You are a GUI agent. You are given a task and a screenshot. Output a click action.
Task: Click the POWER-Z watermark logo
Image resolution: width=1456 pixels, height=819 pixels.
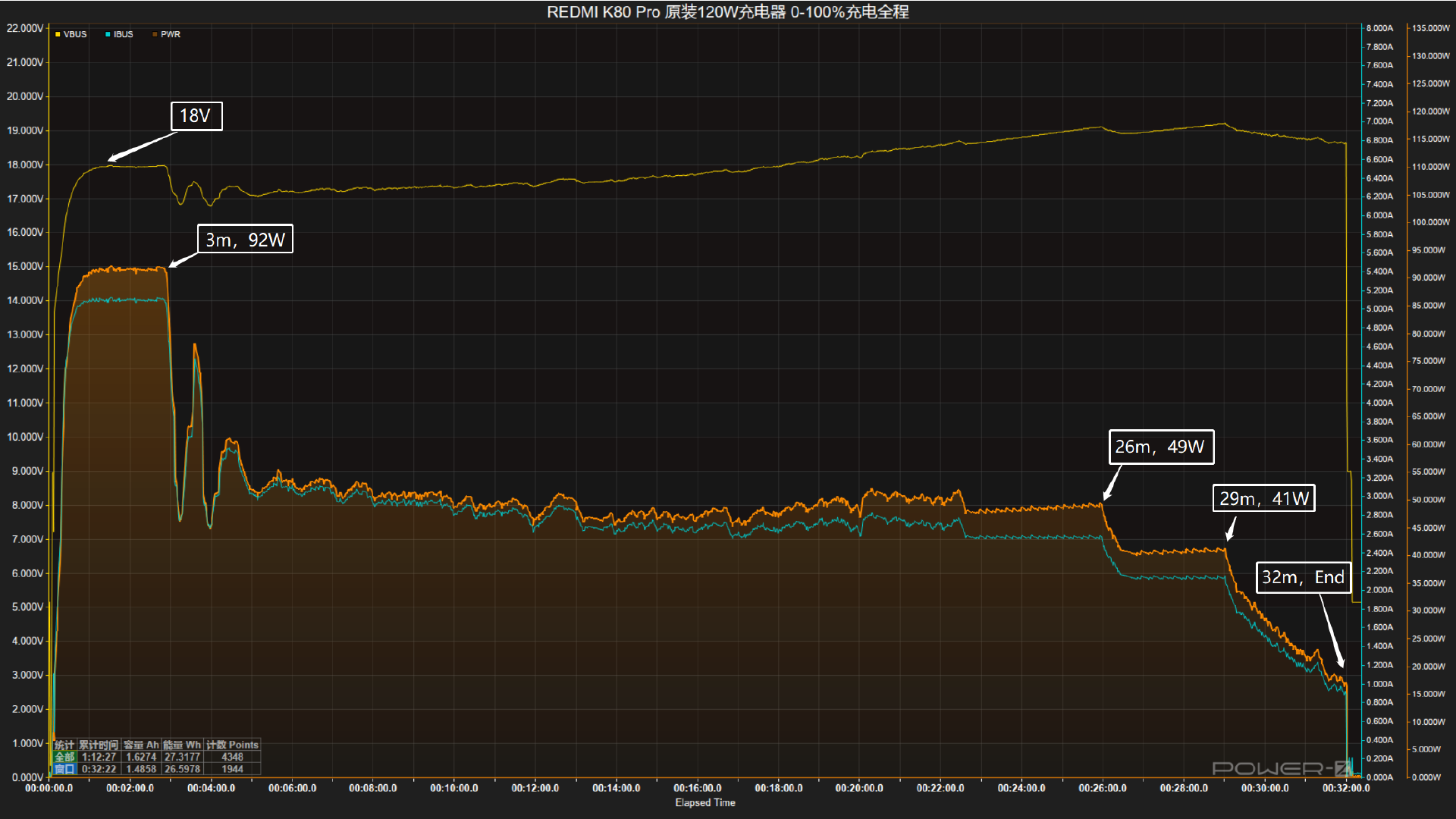click(x=1278, y=768)
